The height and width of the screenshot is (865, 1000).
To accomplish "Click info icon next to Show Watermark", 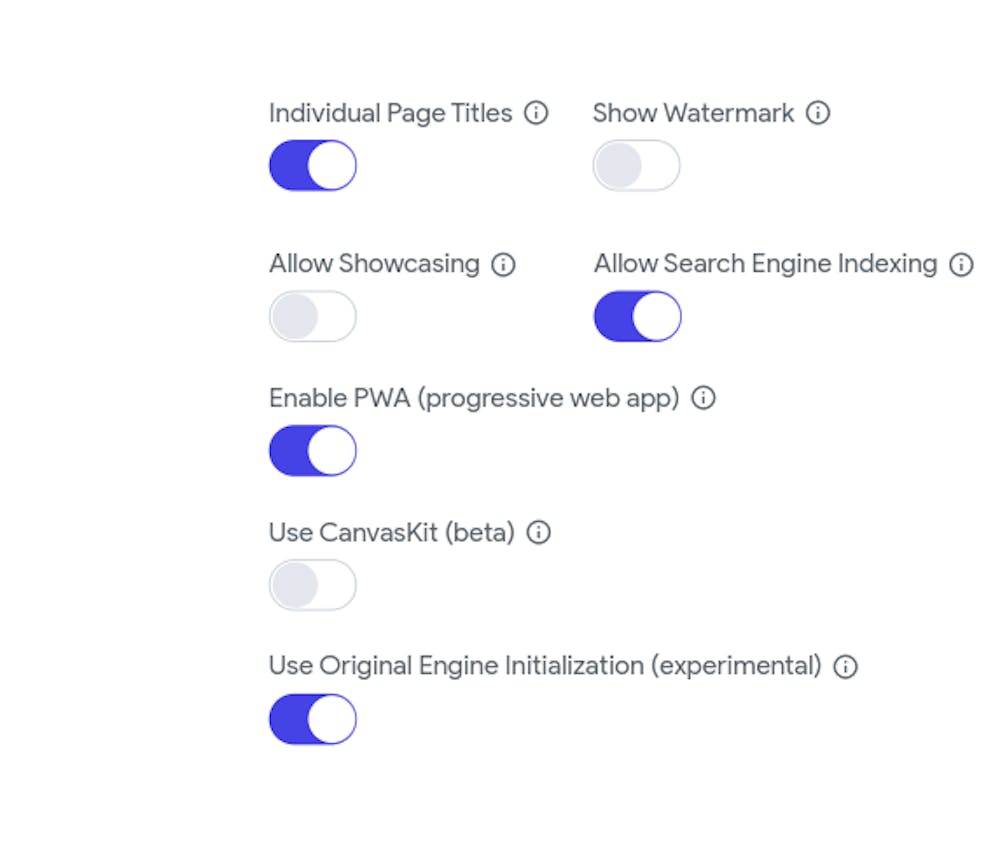I will tap(818, 113).
